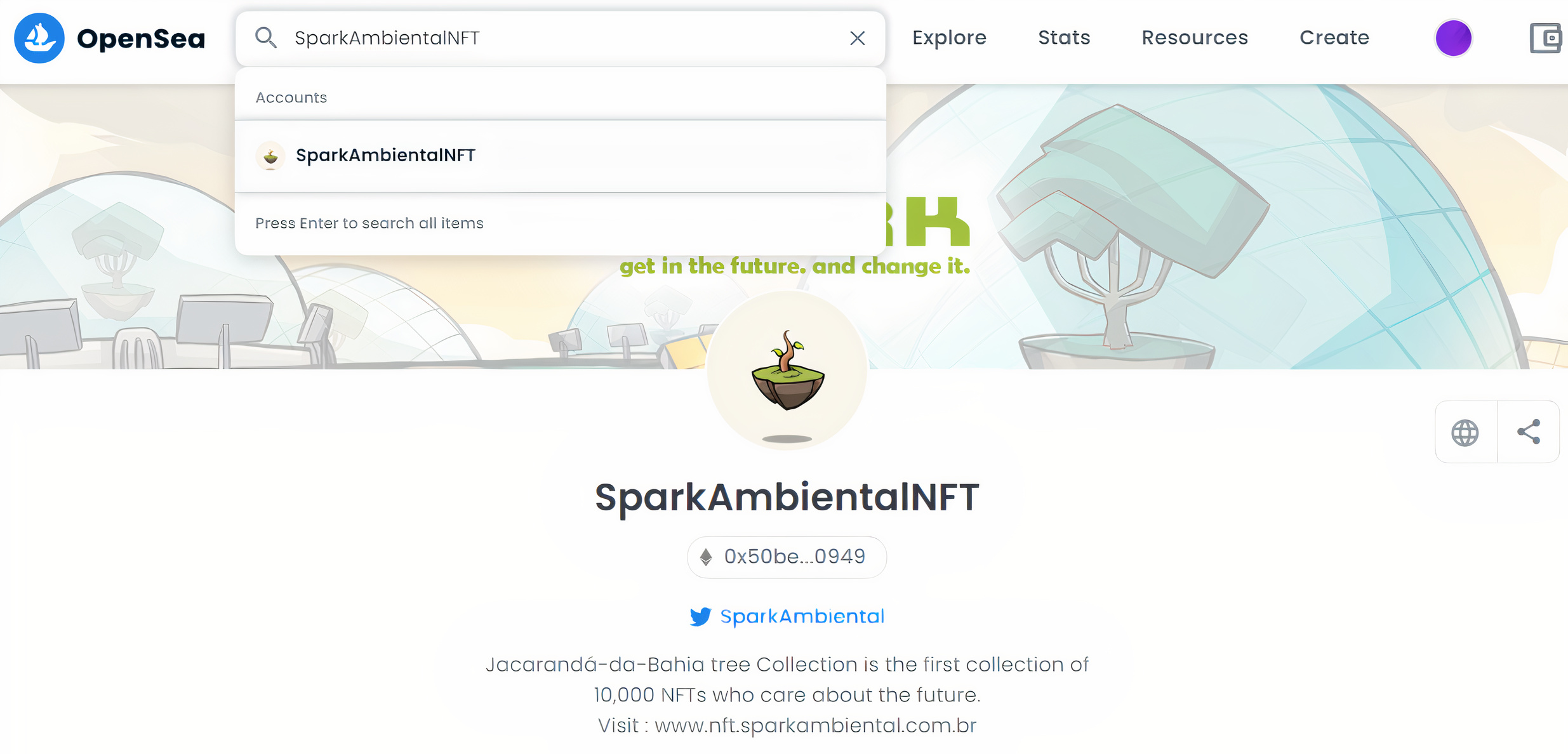Select the SparkAmbientalNFT account suggestion

coord(561,156)
